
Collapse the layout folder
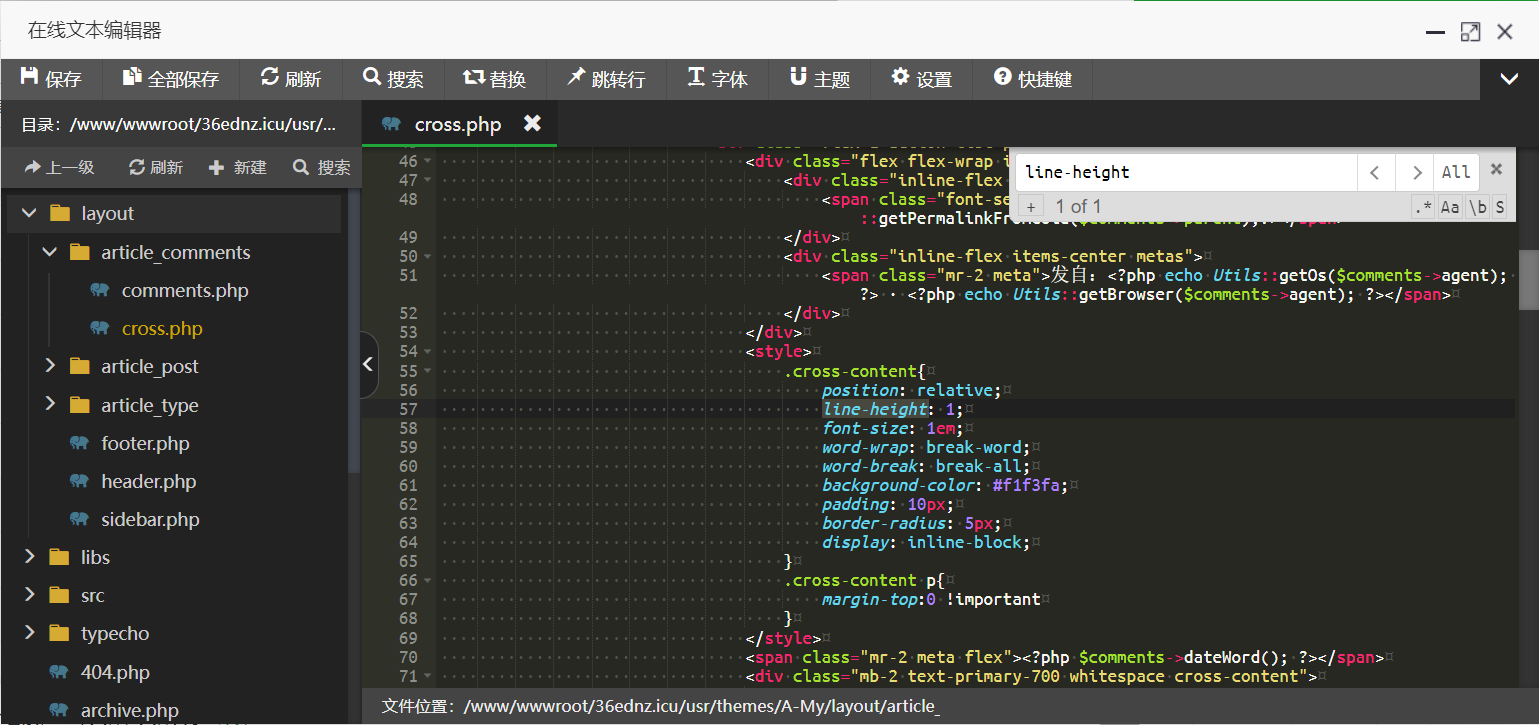[30, 214]
